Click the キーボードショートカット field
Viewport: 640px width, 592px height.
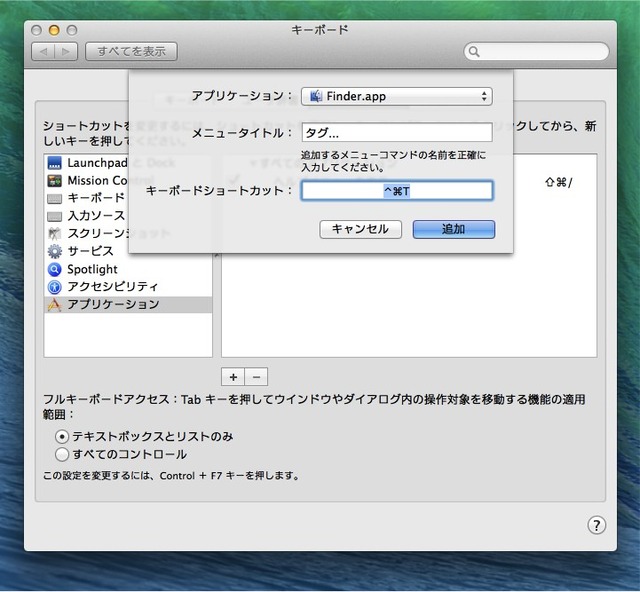tap(397, 191)
